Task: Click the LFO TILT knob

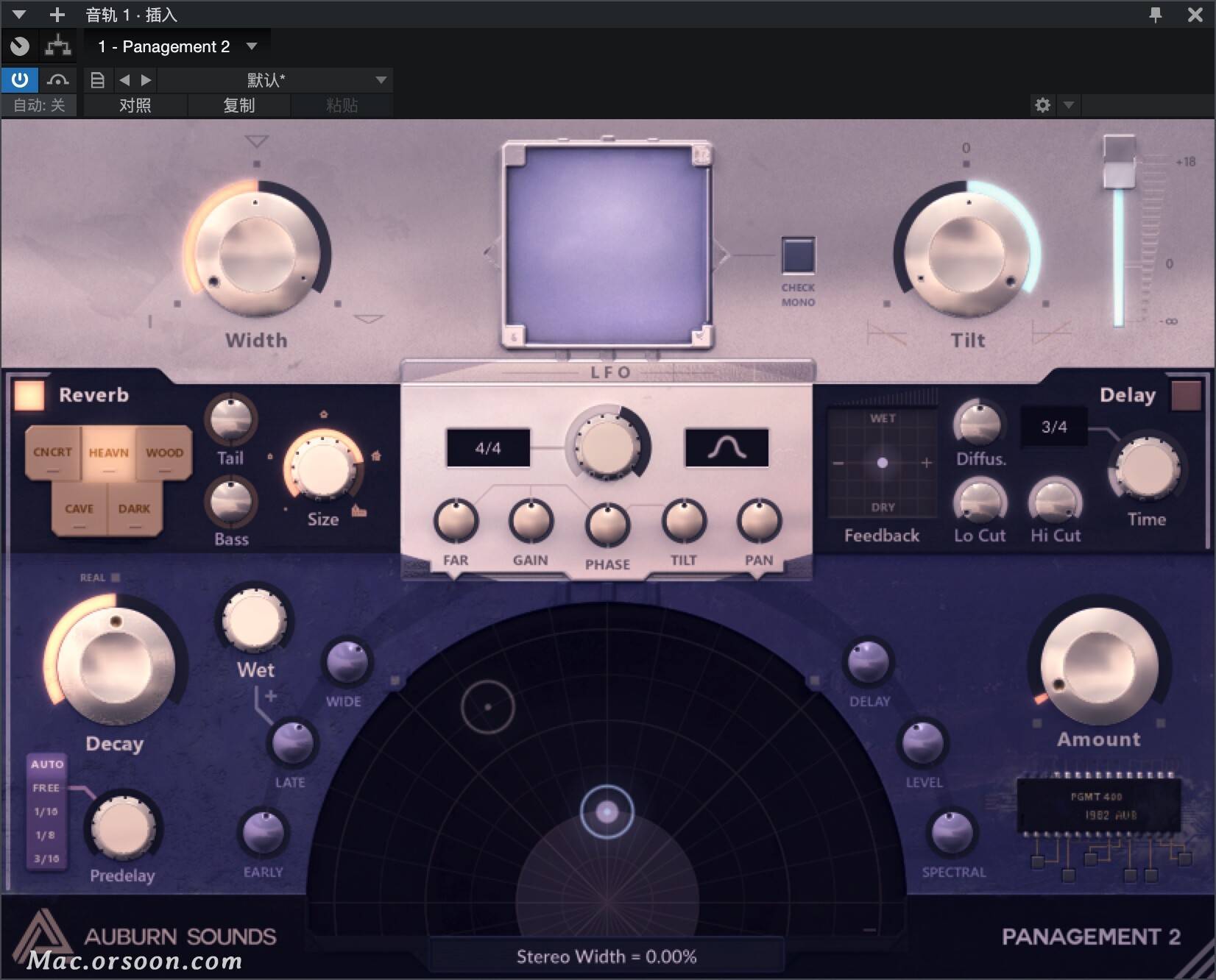Action: pos(684,521)
